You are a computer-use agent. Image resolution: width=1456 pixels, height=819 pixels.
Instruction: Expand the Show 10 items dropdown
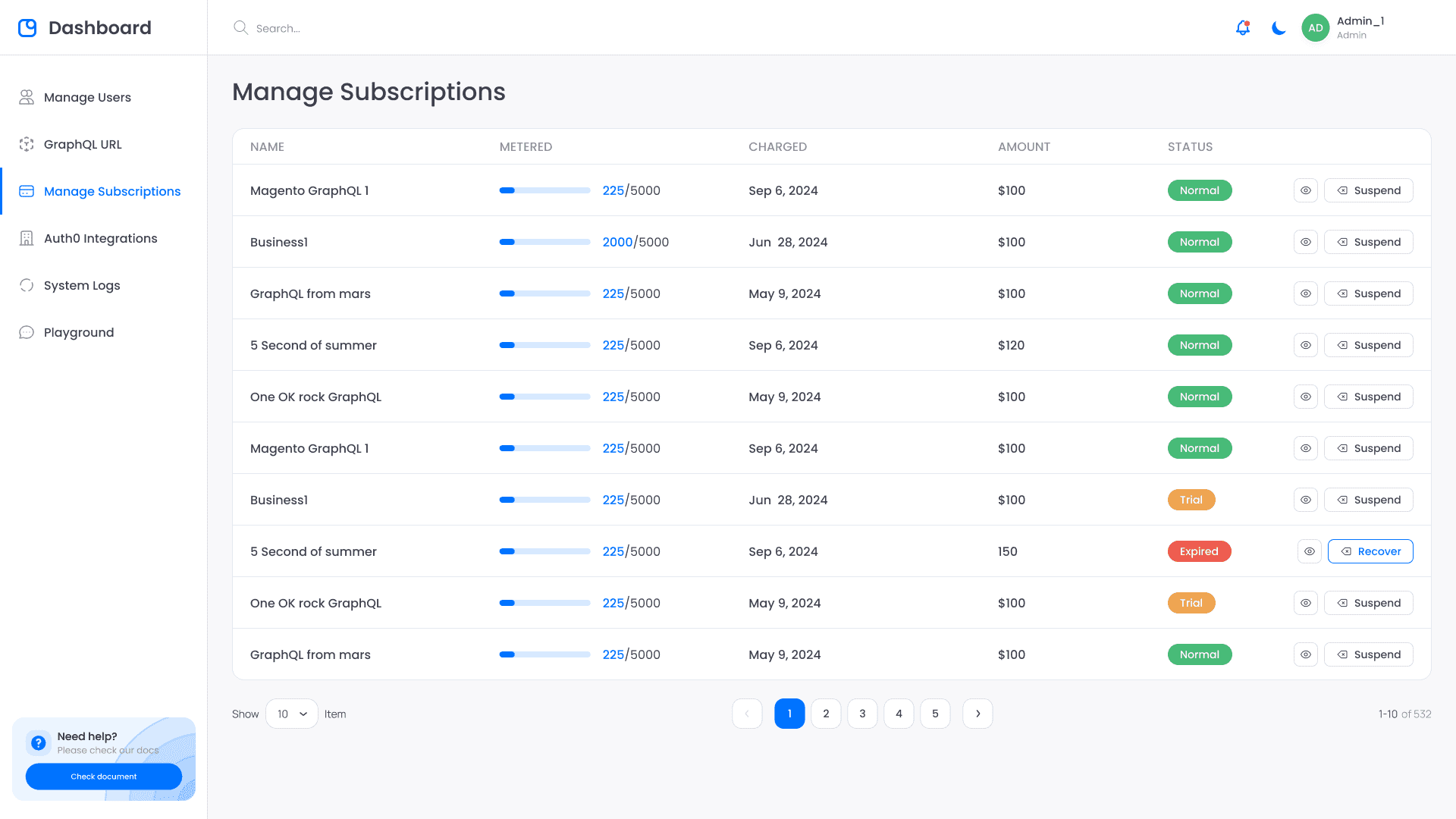click(x=292, y=714)
